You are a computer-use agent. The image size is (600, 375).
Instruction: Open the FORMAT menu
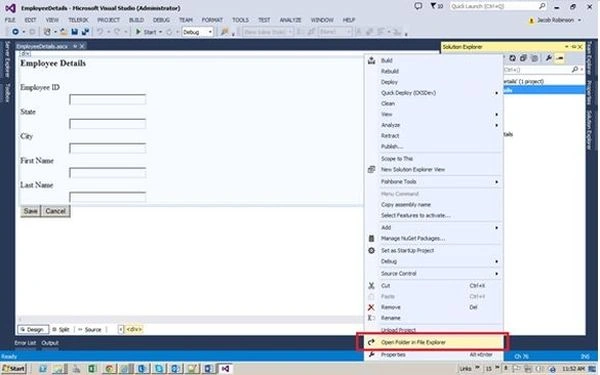click(x=212, y=20)
